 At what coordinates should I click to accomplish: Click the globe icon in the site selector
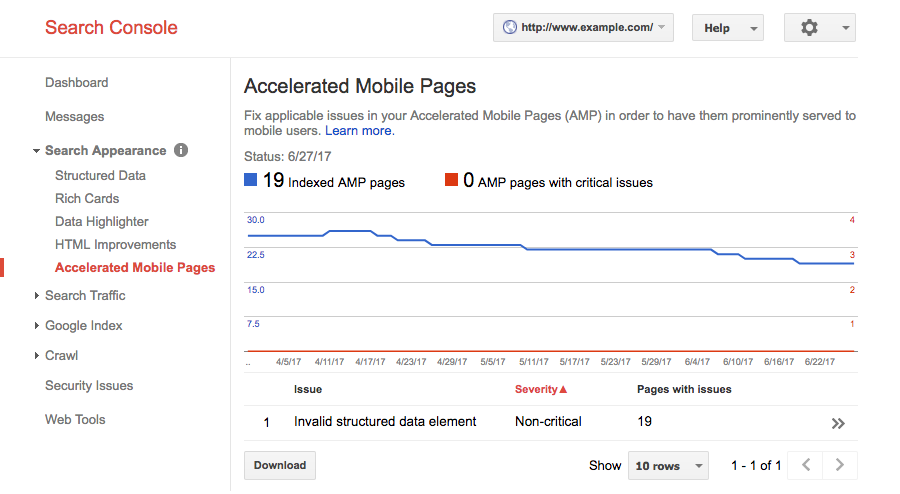(x=509, y=28)
